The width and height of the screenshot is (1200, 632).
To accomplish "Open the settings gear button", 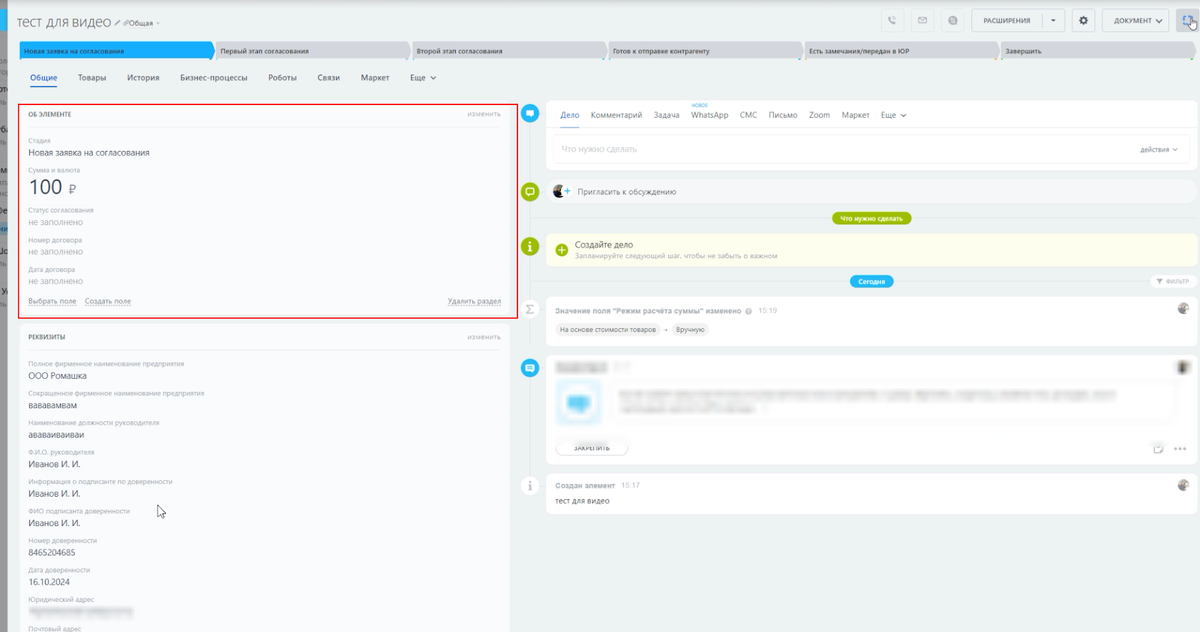I will 1083,20.
